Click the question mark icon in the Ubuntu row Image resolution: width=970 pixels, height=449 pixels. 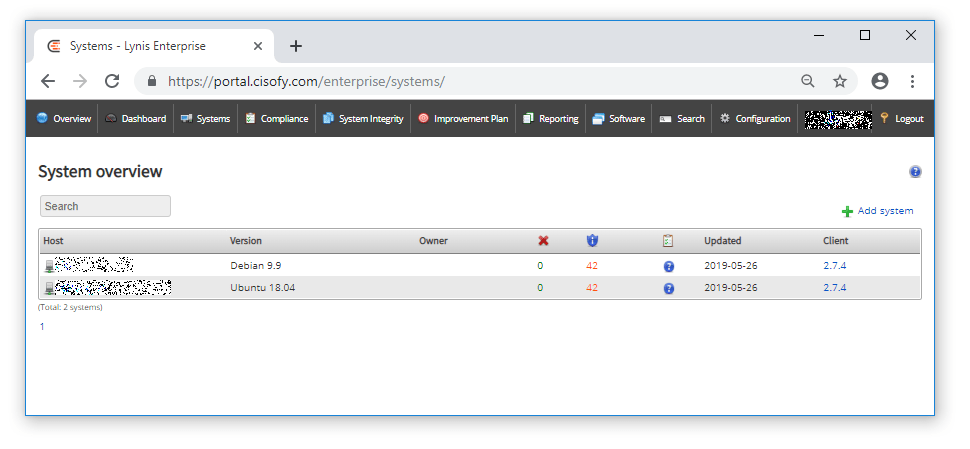click(x=669, y=289)
